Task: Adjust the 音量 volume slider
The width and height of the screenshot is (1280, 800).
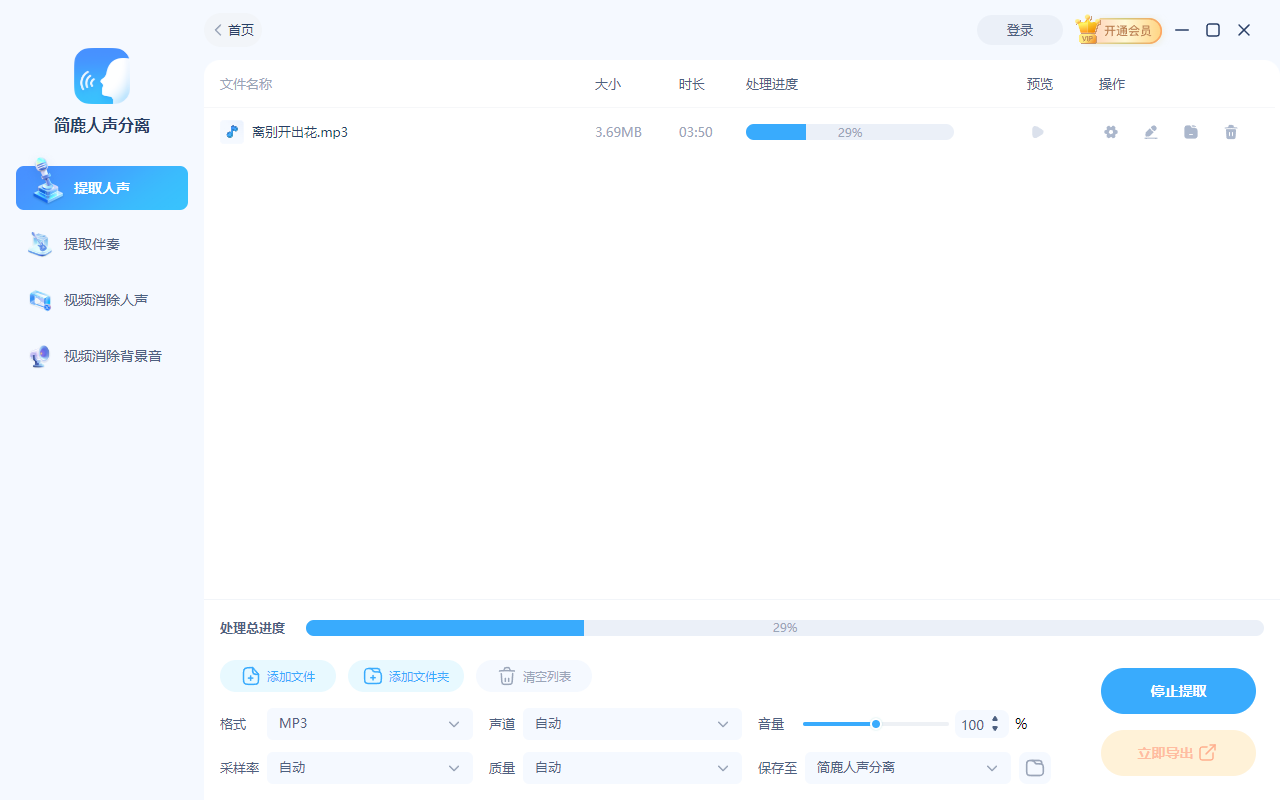Action: (x=875, y=723)
